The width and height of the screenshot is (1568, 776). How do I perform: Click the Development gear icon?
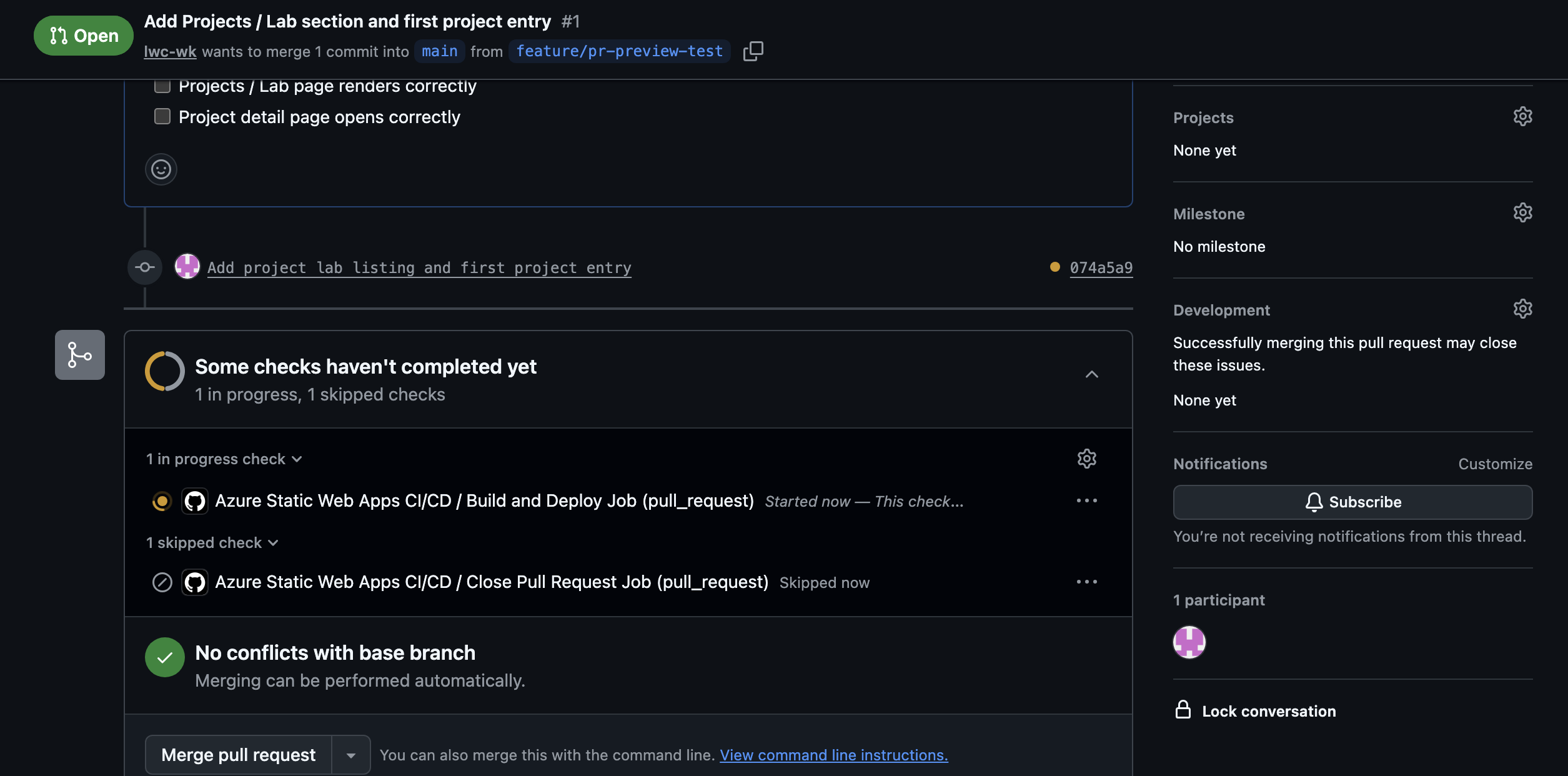[1522, 309]
